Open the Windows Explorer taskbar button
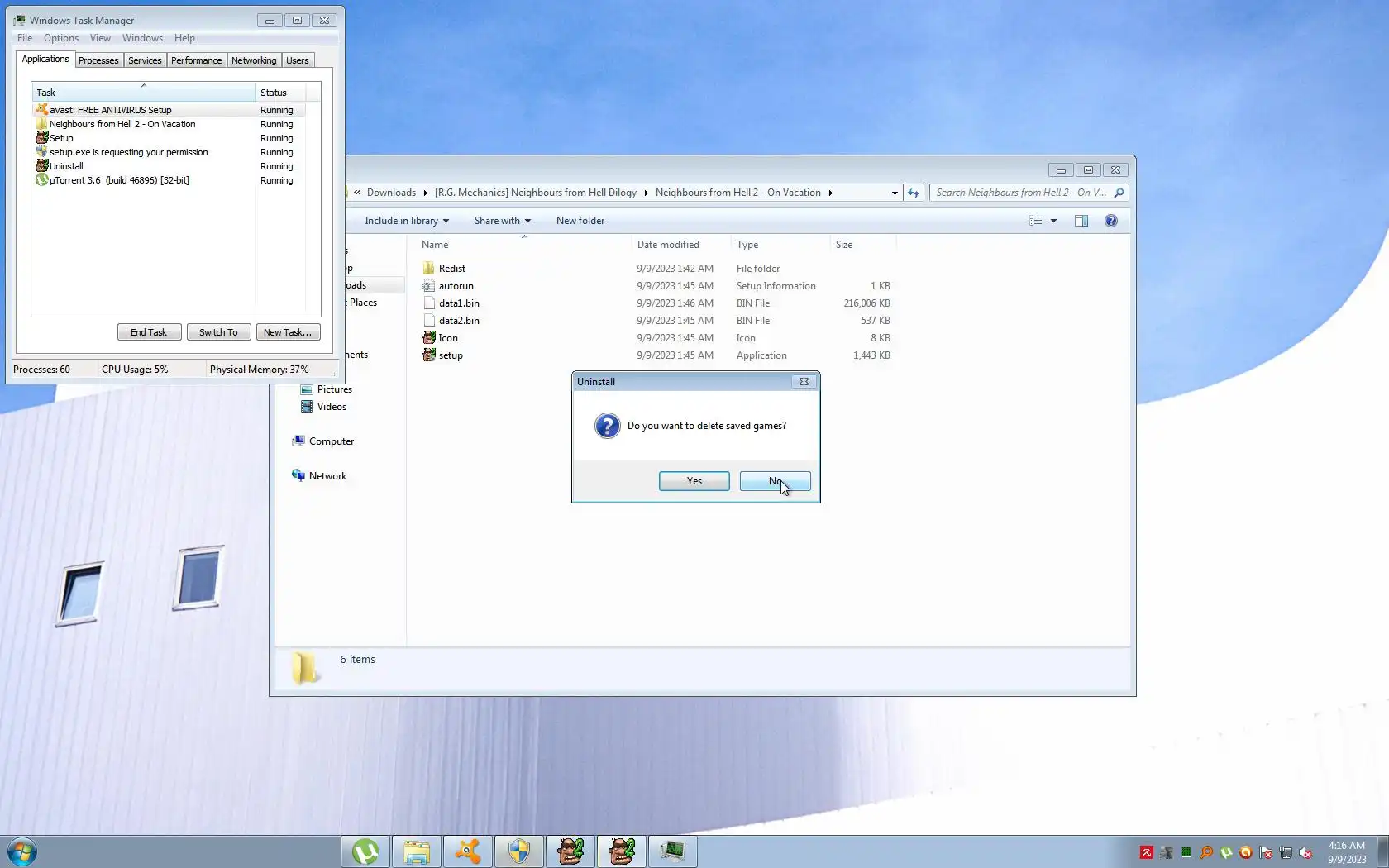1389x868 pixels. click(x=417, y=851)
